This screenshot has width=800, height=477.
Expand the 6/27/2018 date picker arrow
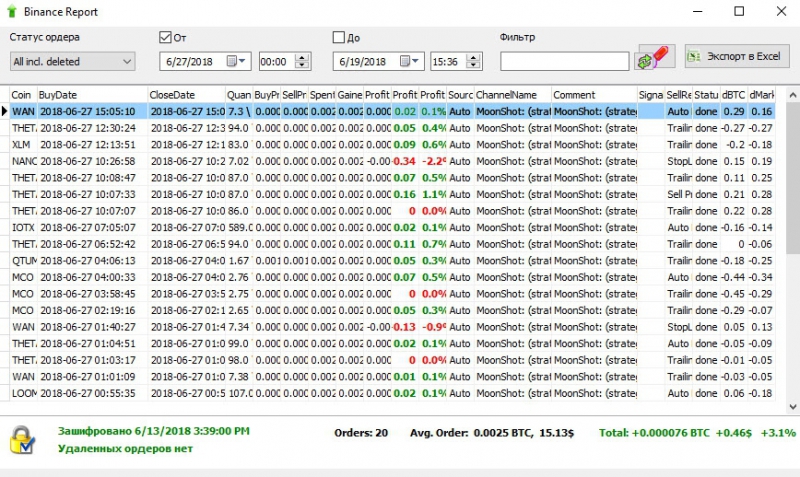click(x=242, y=61)
